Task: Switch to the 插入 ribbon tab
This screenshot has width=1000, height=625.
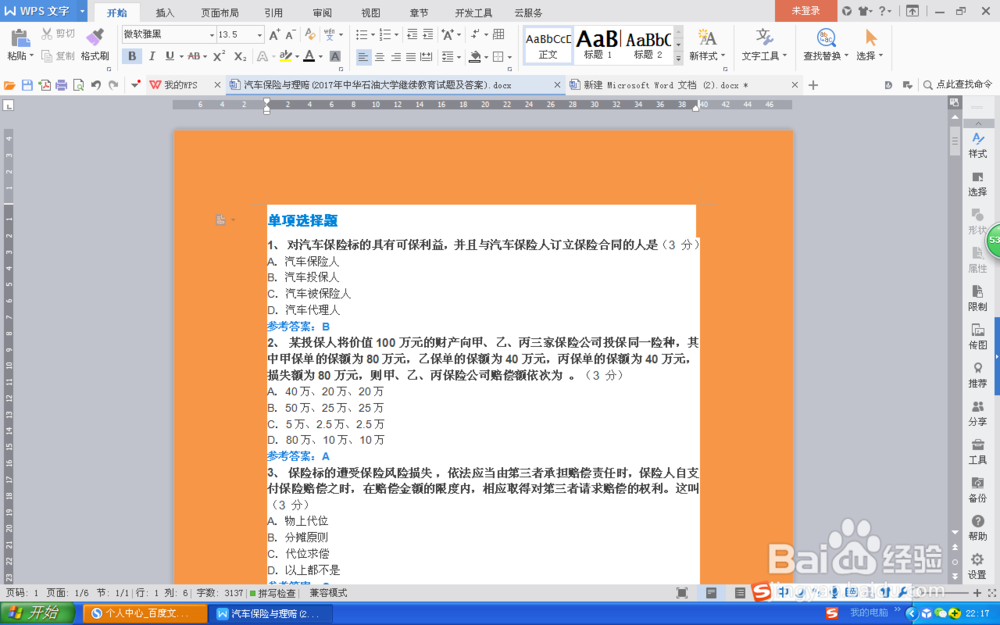Action: [x=165, y=13]
